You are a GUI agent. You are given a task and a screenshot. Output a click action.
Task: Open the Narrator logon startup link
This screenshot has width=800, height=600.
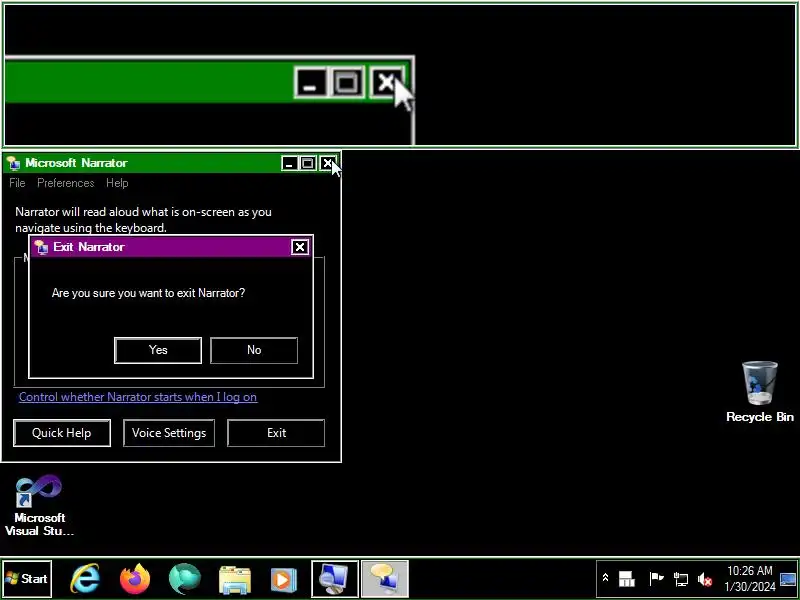138,397
